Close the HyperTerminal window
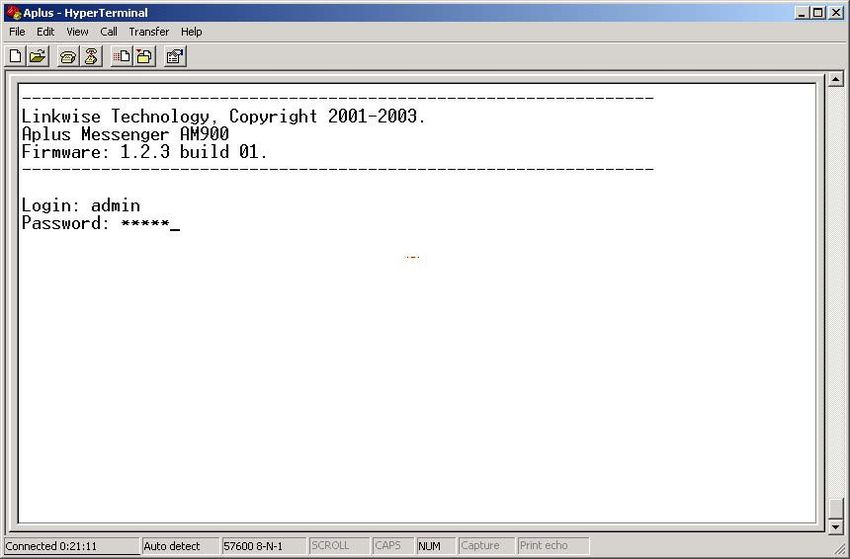The height and width of the screenshot is (559, 850). 836,12
